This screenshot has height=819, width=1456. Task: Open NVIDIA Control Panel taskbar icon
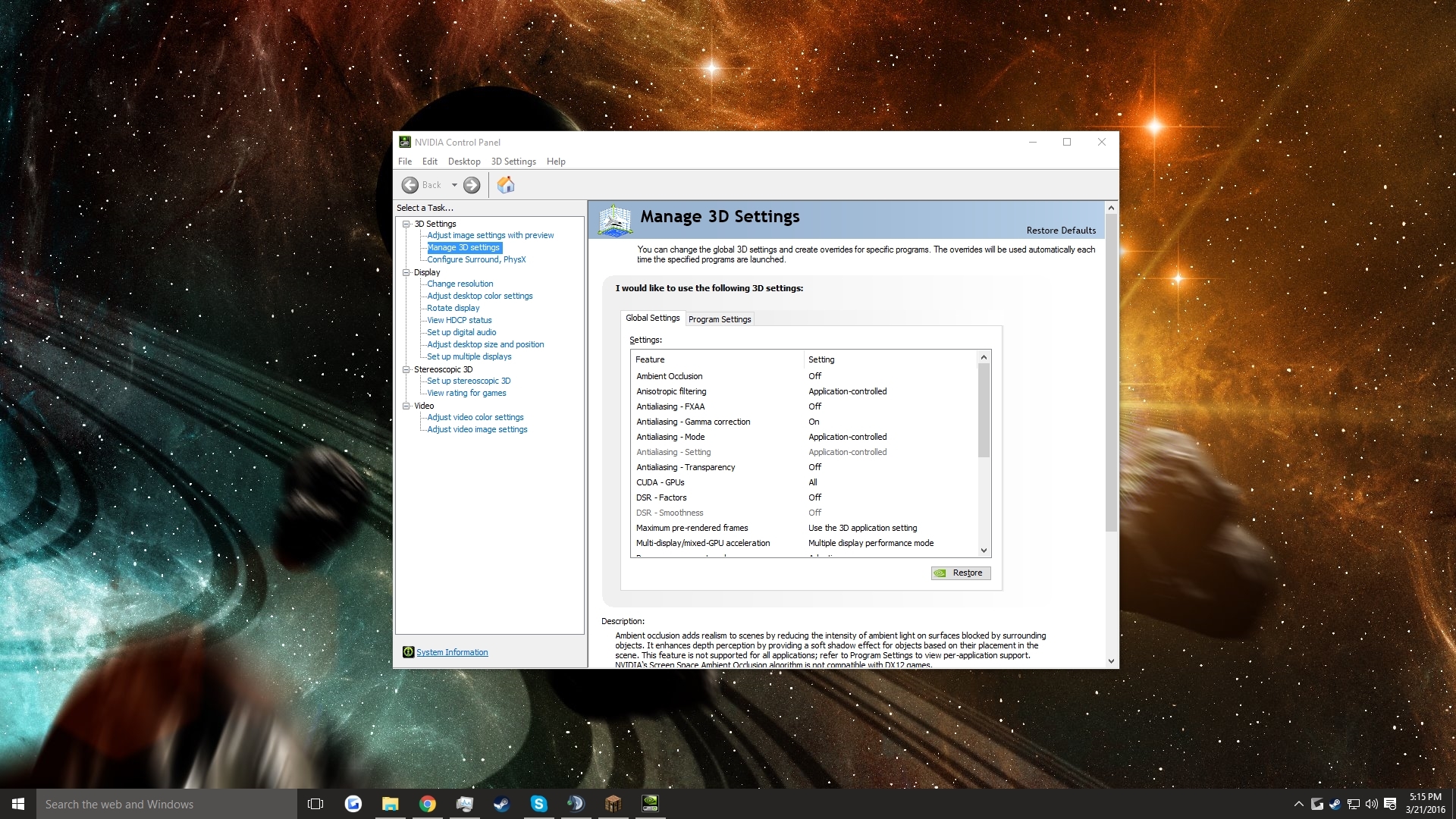650,804
